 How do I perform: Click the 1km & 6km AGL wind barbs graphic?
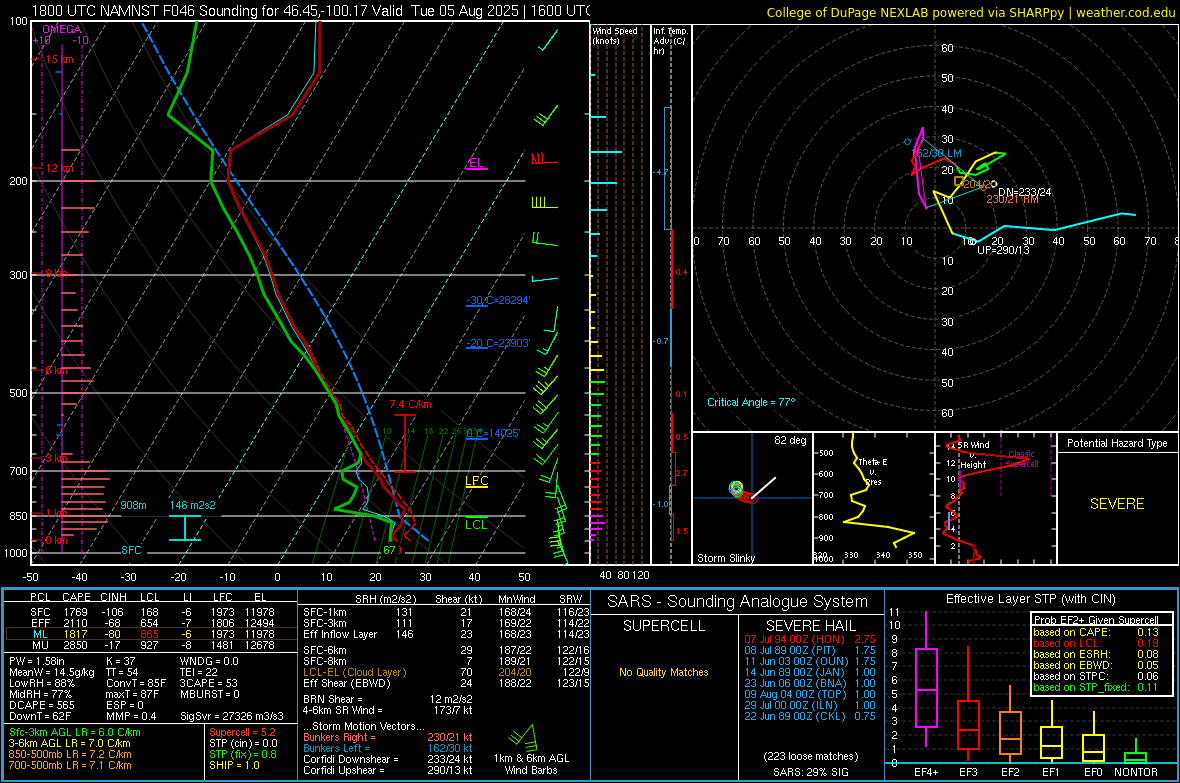coord(522,738)
